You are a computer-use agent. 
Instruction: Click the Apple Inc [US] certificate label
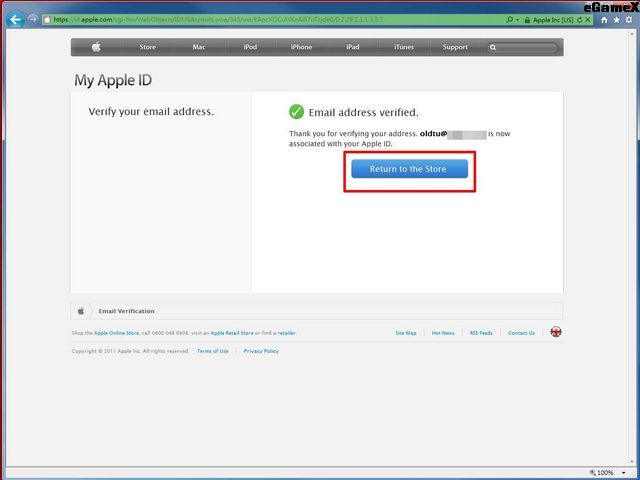553,20
